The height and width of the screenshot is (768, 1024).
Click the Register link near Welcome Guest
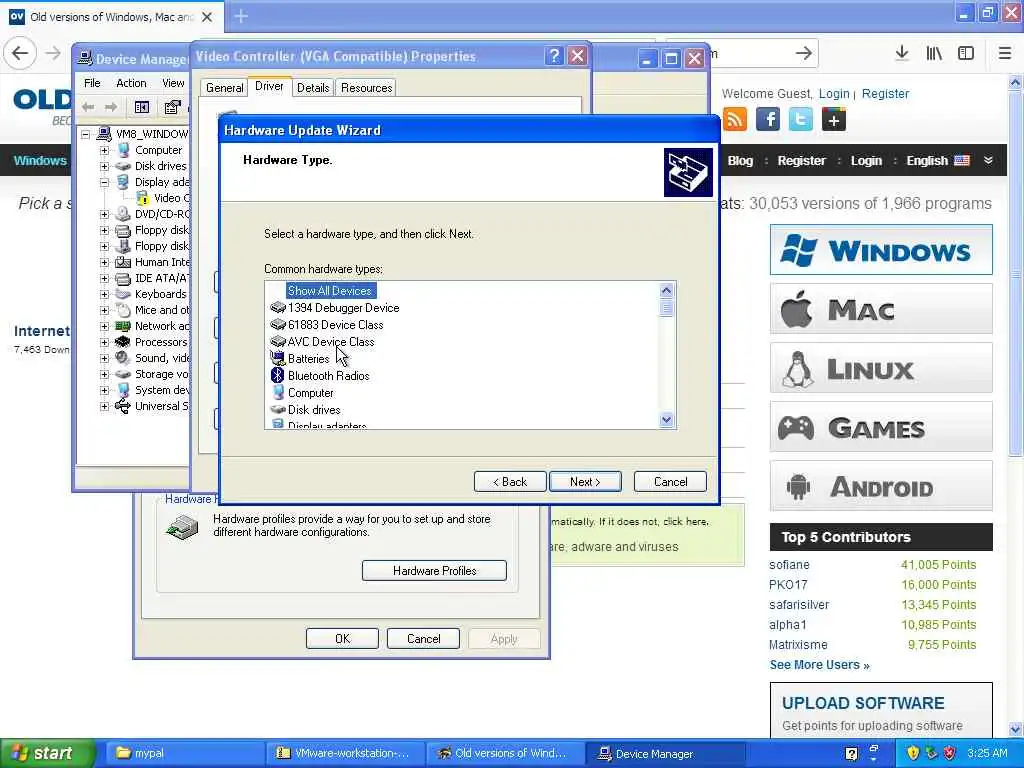click(885, 93)
